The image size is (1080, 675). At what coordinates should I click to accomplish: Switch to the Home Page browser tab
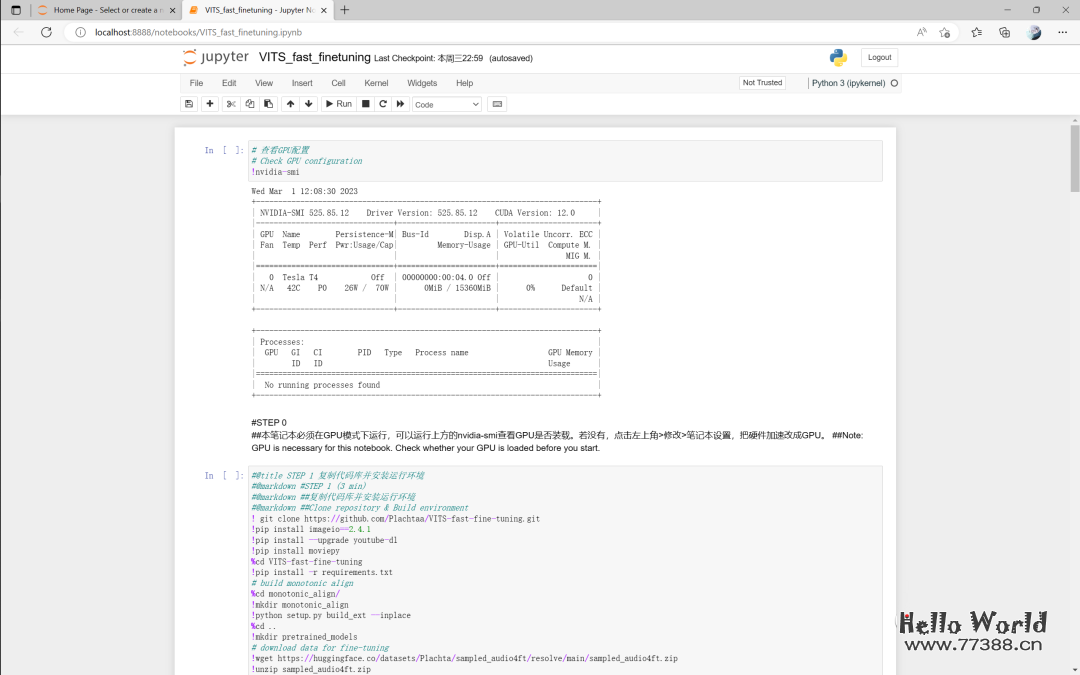105,10
